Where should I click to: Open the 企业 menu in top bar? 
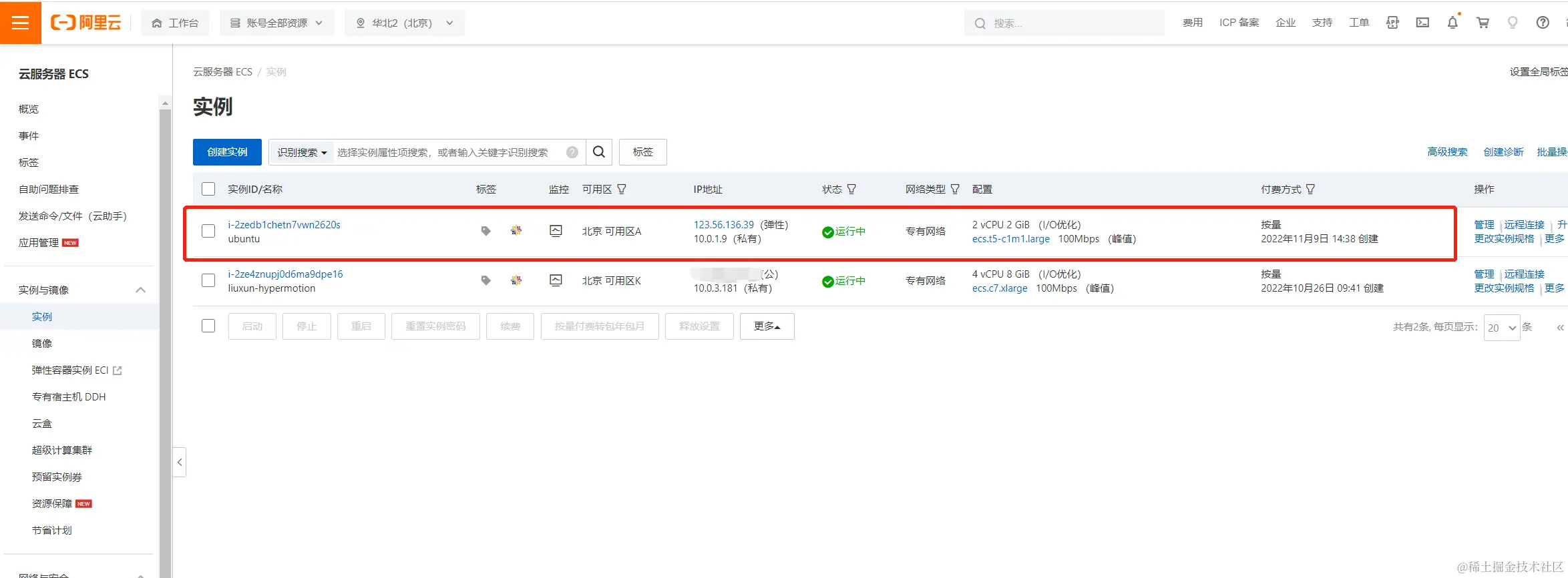point(1286,23)
